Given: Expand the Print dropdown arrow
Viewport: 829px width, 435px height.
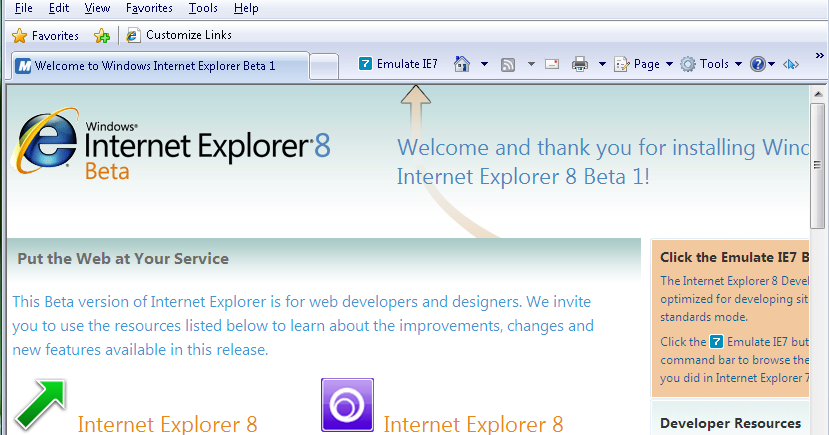Looking at the screenshot, I should click(602, 64).
